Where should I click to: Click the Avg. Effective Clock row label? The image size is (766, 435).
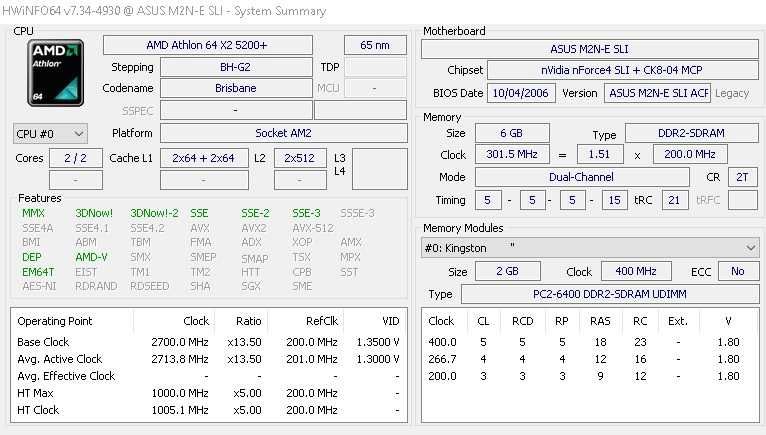point(66,376)
